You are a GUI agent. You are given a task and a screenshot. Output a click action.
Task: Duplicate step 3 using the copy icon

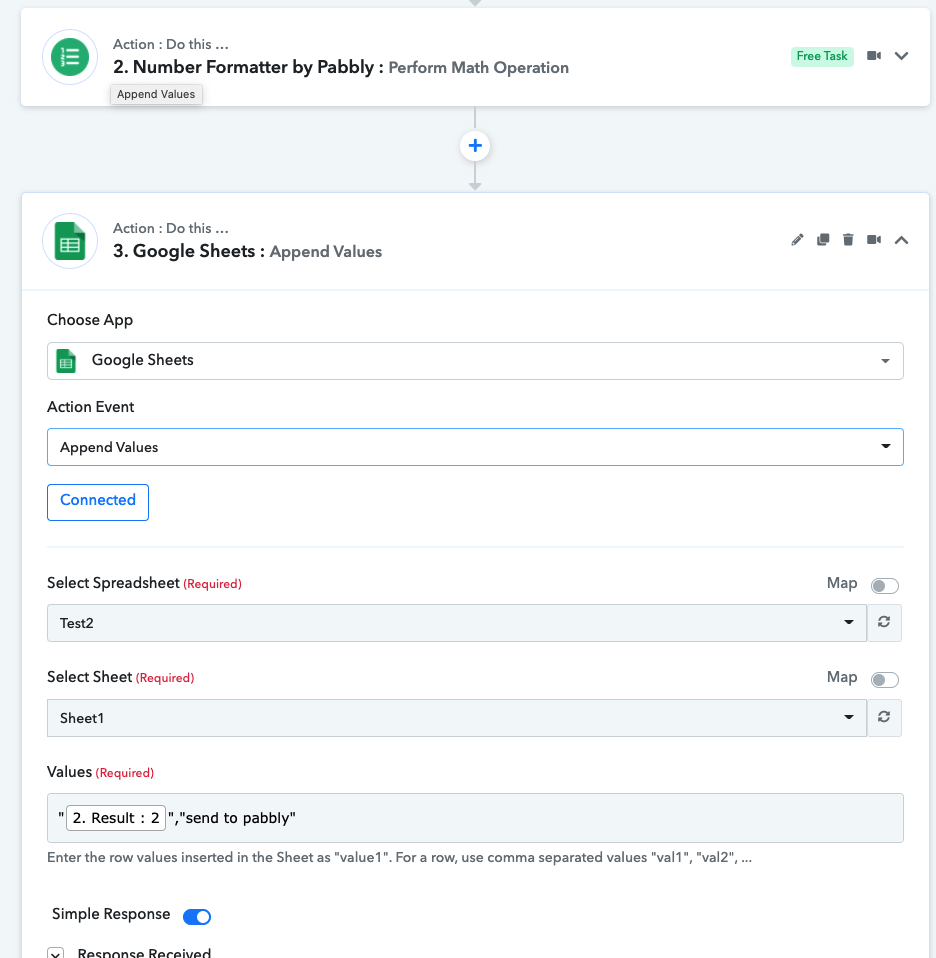click(823, 240)
